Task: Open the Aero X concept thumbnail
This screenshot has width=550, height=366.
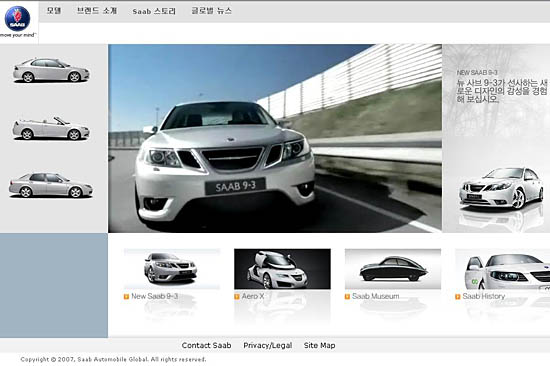Action: pos(282,269)
